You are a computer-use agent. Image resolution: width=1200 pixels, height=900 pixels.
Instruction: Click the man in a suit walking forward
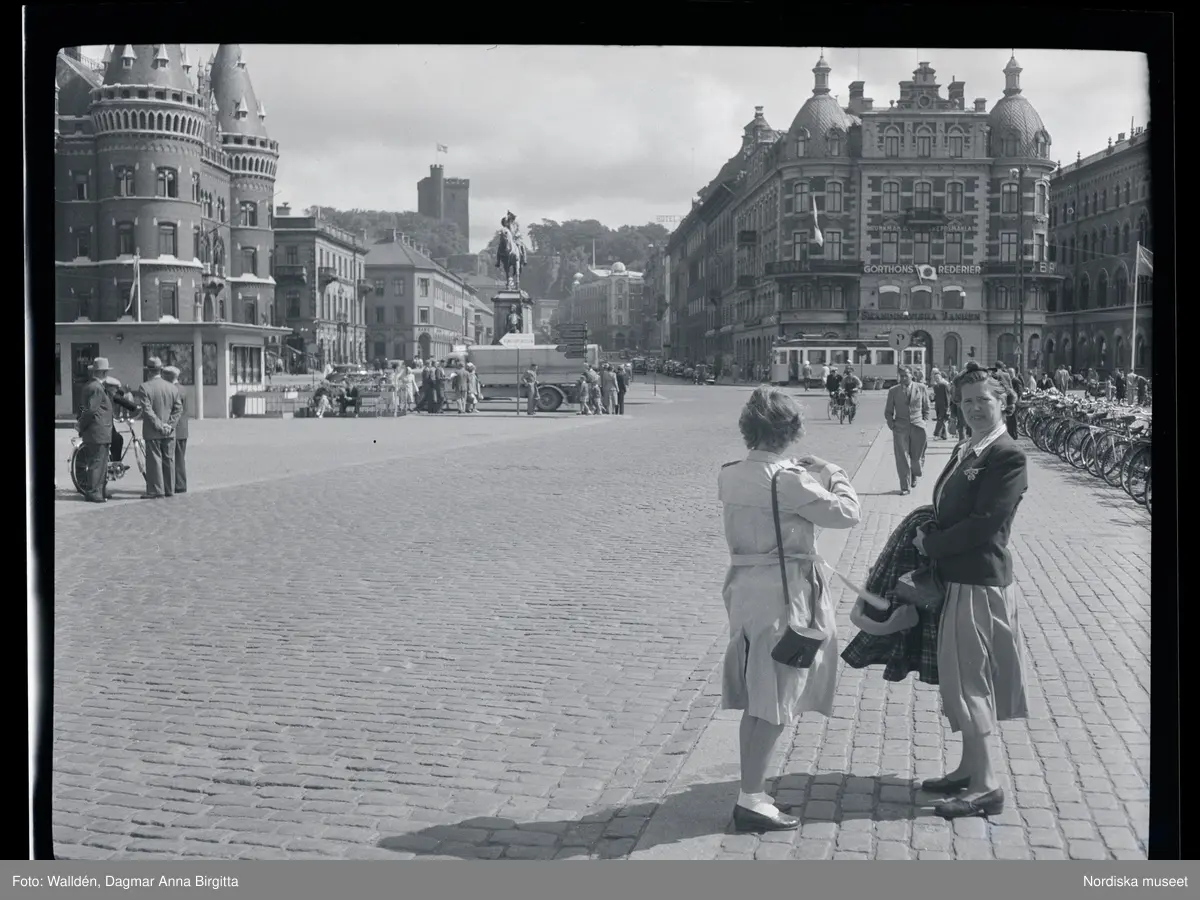tap(908, 428)
